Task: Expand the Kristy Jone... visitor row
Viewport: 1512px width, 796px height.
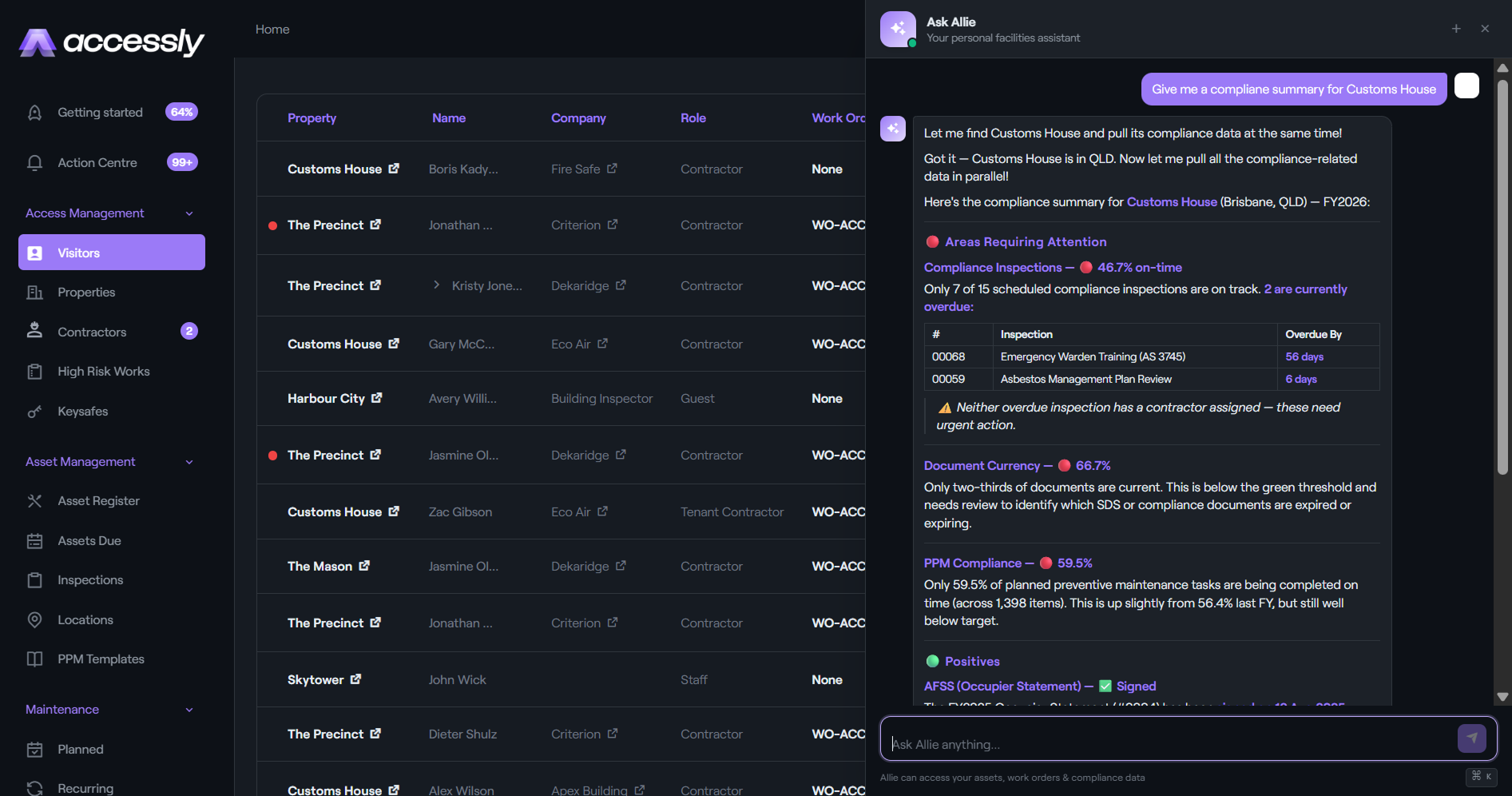Action: coord(436,285)
